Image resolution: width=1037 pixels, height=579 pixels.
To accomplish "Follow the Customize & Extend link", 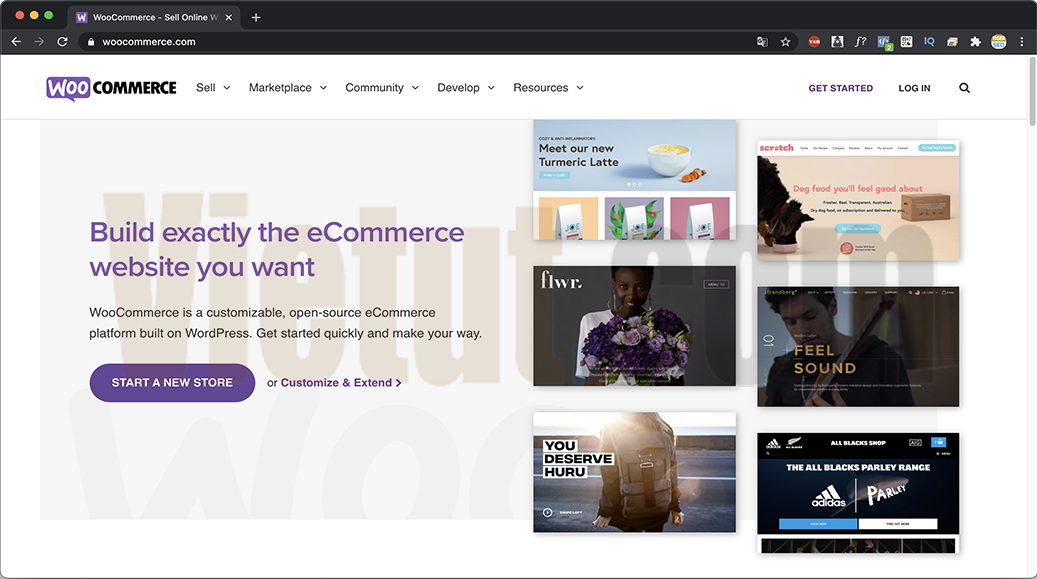I will pos(340,383).
